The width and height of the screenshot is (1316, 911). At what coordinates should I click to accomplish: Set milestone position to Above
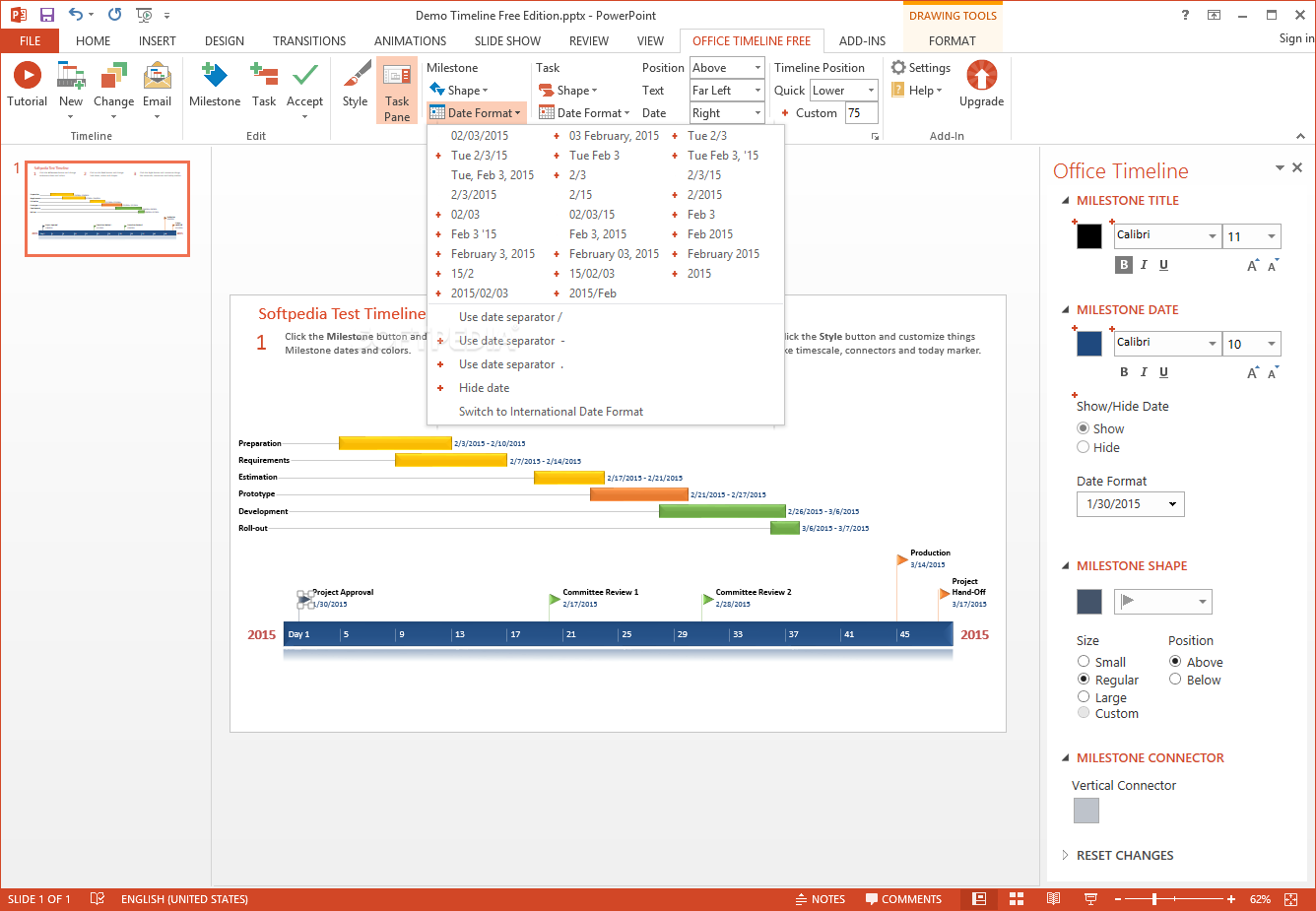pos(1175,662)
